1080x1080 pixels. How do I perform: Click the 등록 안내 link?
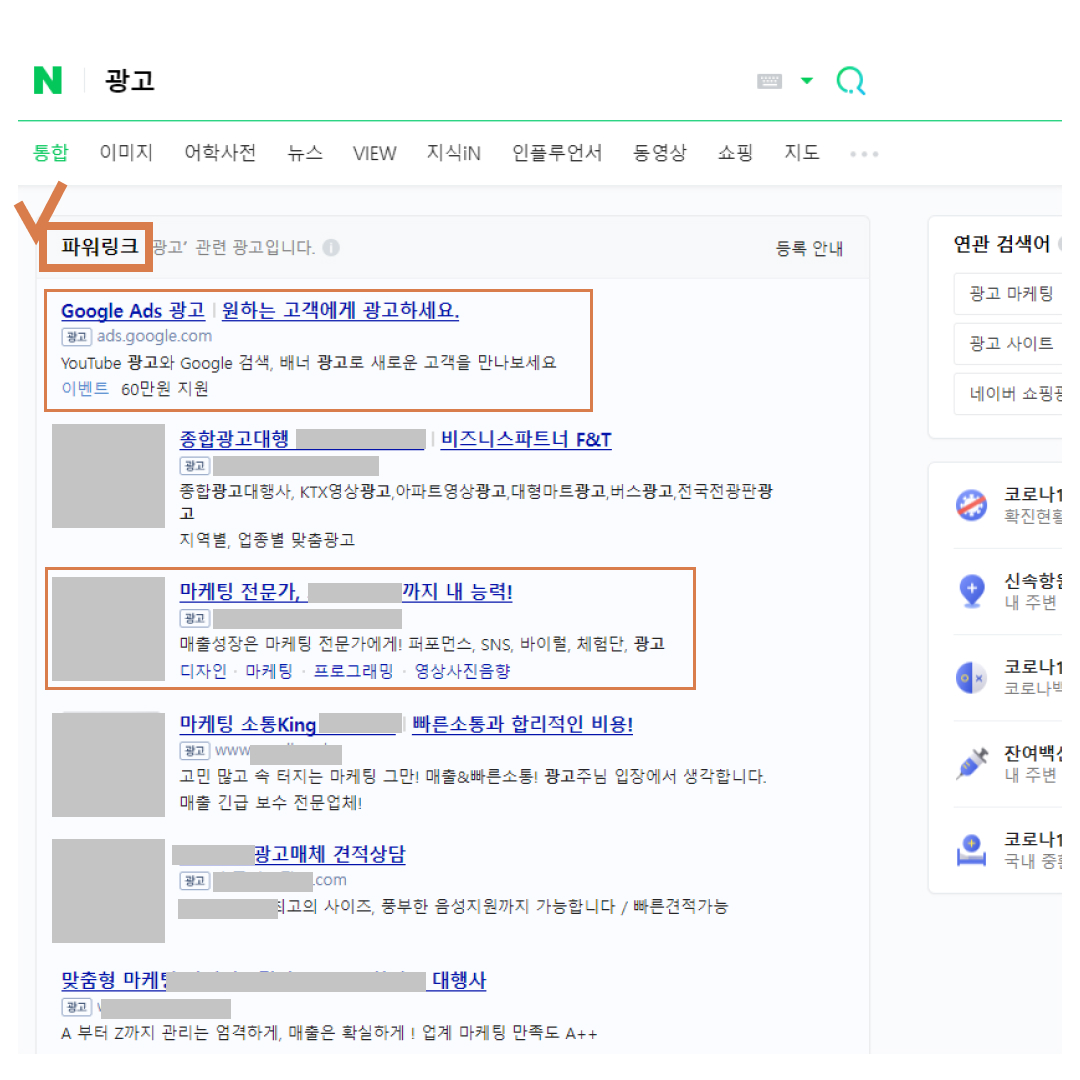click(x=811, y=248)
